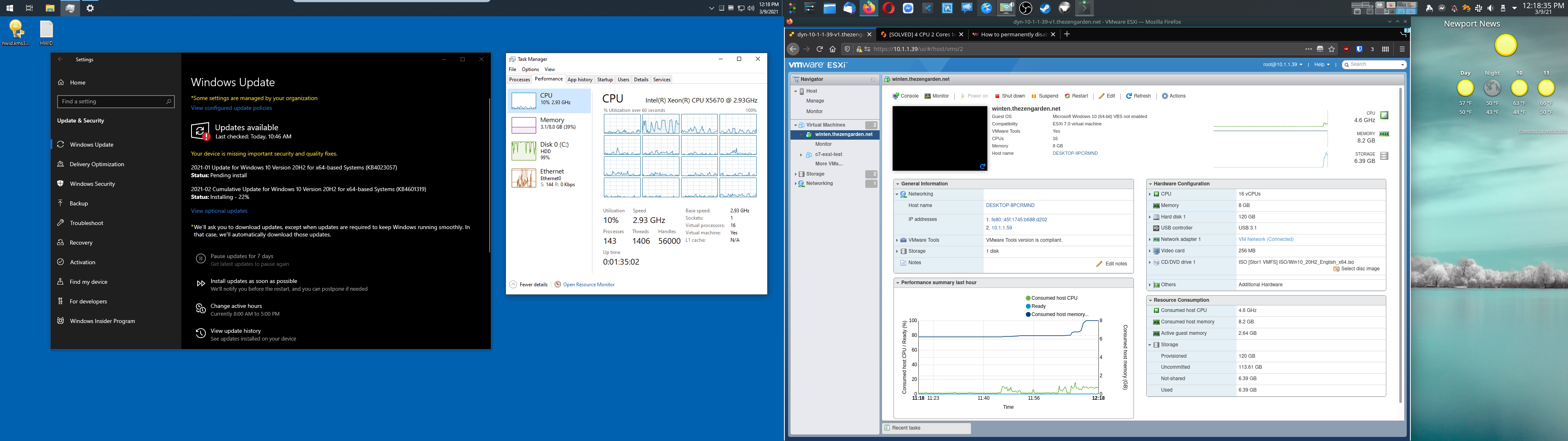This screenshot has height=441, width=1568.
Task: Click the Firefox reload page icon
Action: click(819, 49)
